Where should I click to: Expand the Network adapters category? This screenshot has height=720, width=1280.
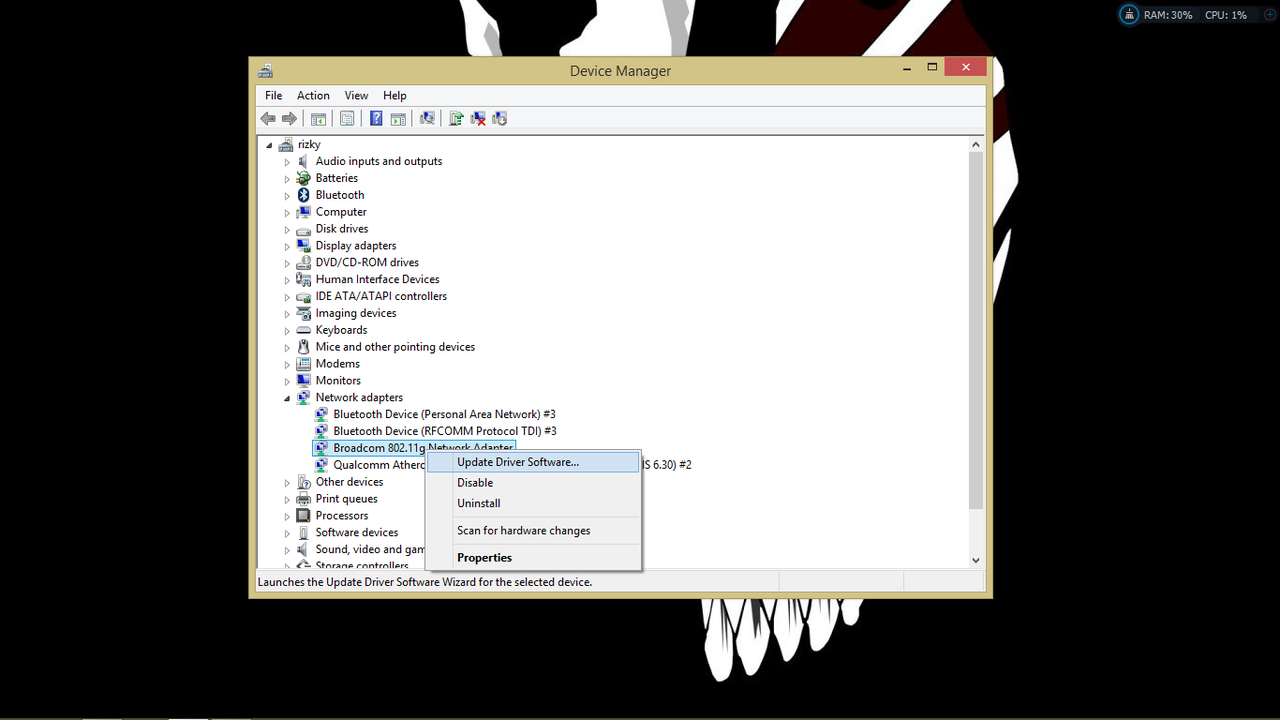pos(287,397)
